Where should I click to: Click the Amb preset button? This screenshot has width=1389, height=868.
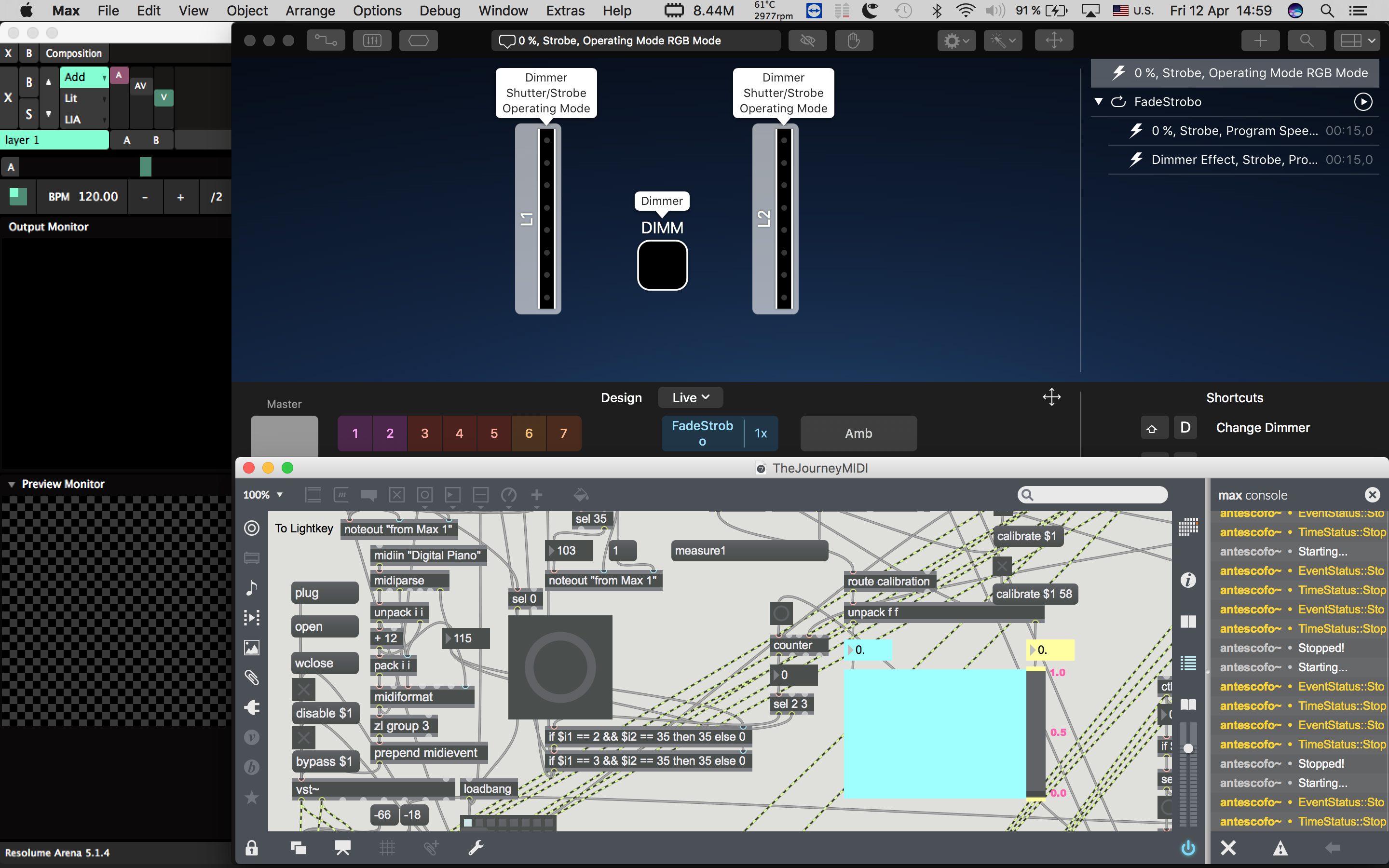(x=858, y=434)
